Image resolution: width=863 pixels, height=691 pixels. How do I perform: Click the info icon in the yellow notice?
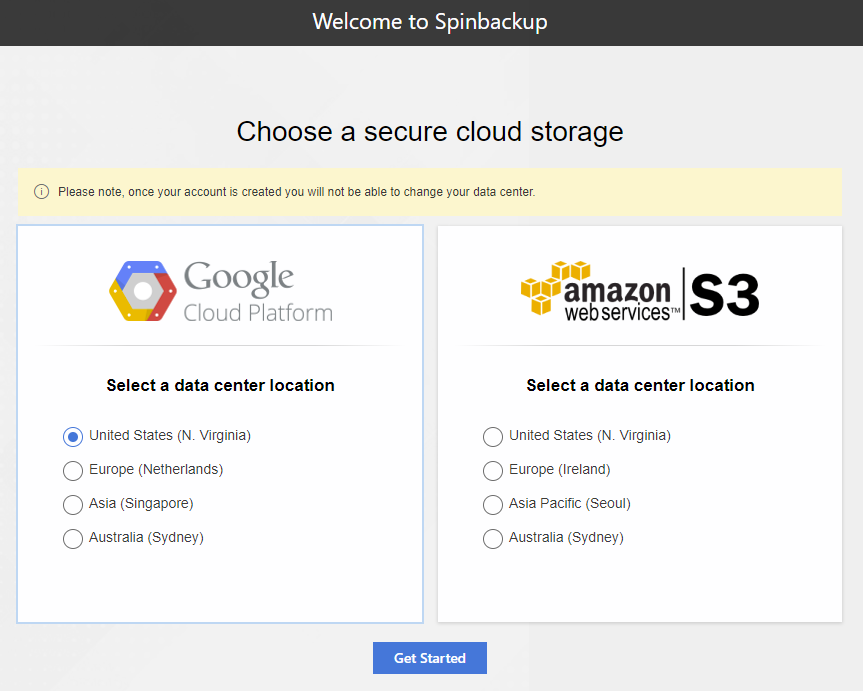[x=41, y=192]
